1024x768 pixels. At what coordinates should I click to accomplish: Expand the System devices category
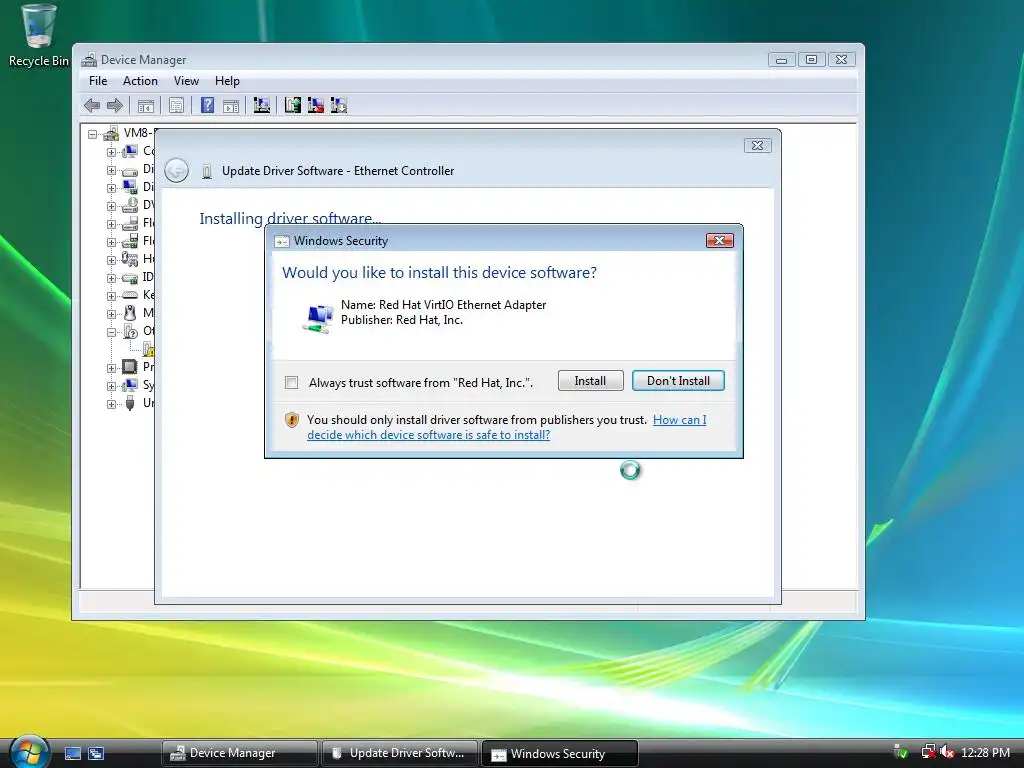(111, 386)
